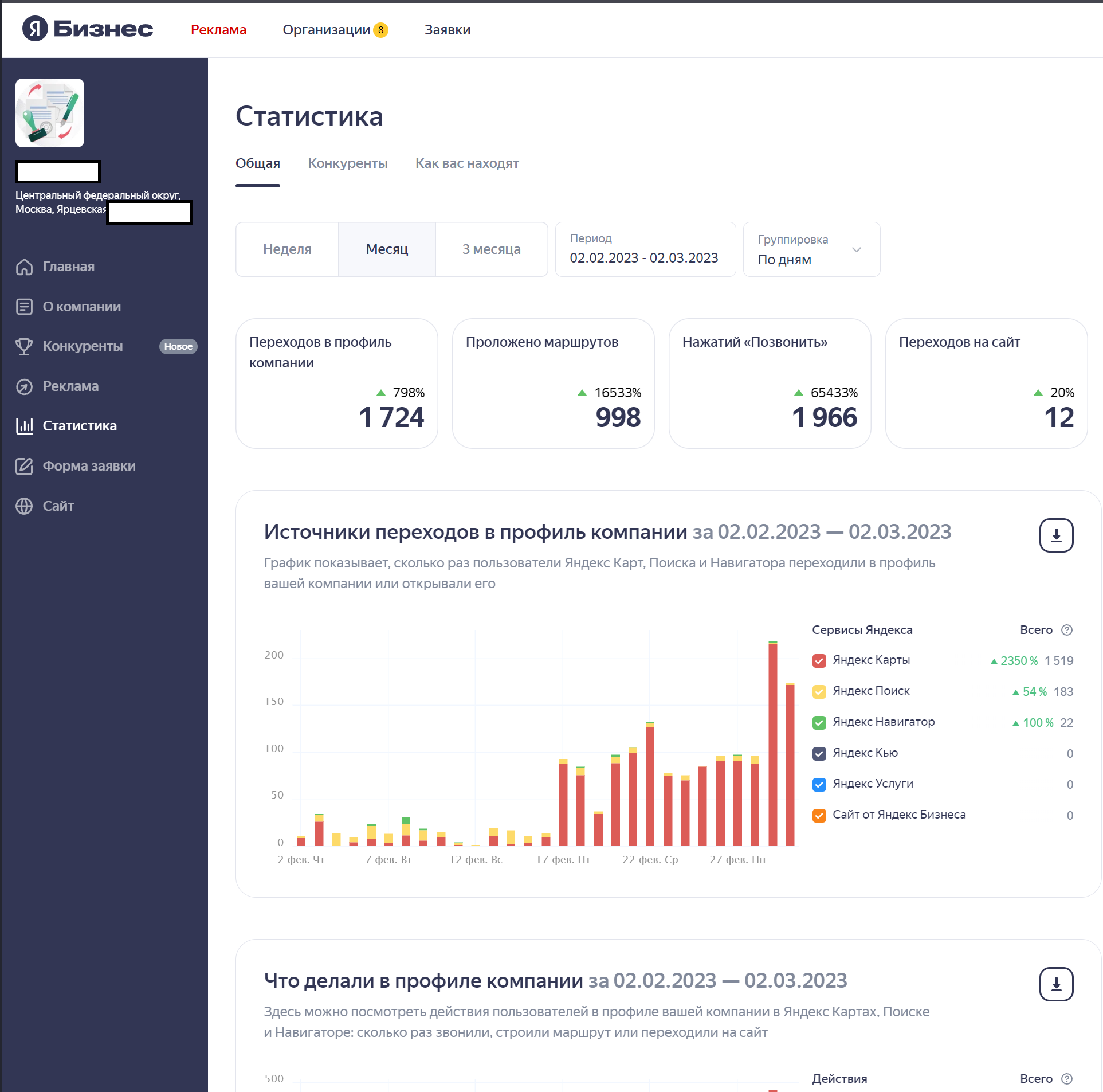Toggle the Сайт от Яндекс Бизнеса checkbox
Viewport: 1103px width, 1092px height.
coord(819,815)
